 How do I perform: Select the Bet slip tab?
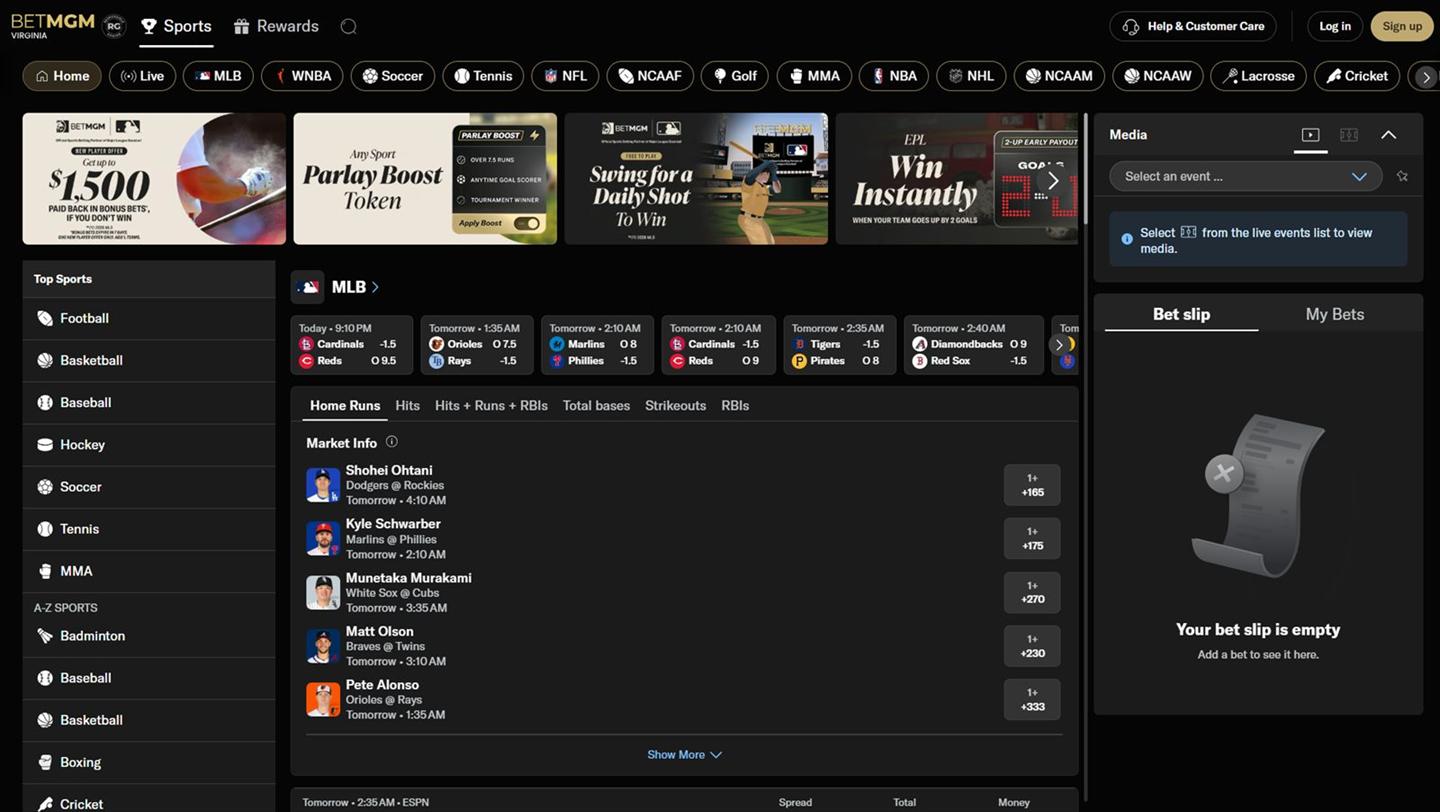[1181, 314]
